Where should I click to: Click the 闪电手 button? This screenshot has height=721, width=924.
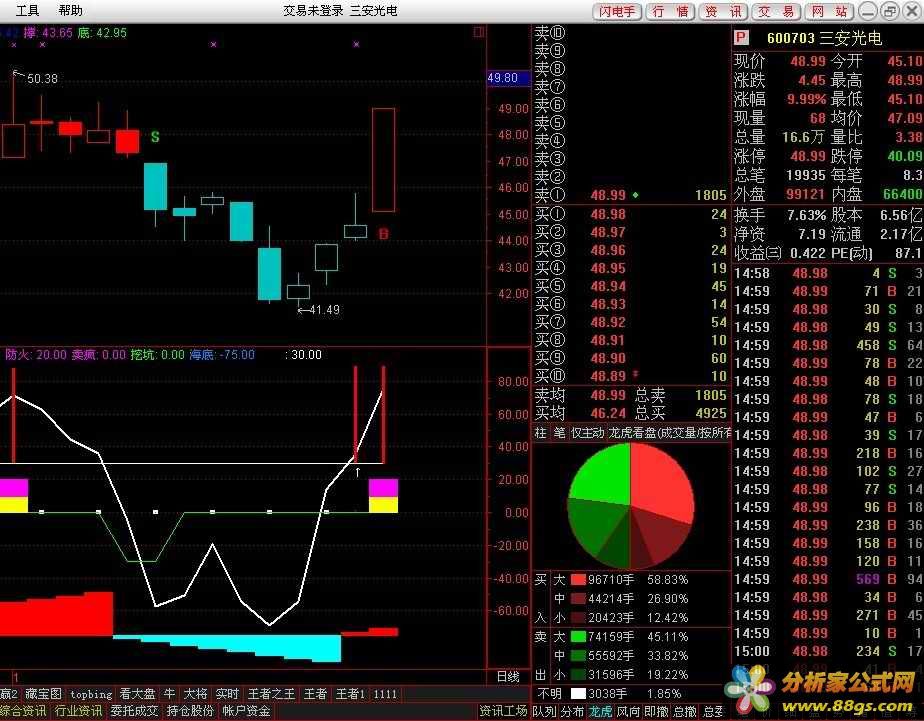(x=618, y=11)
